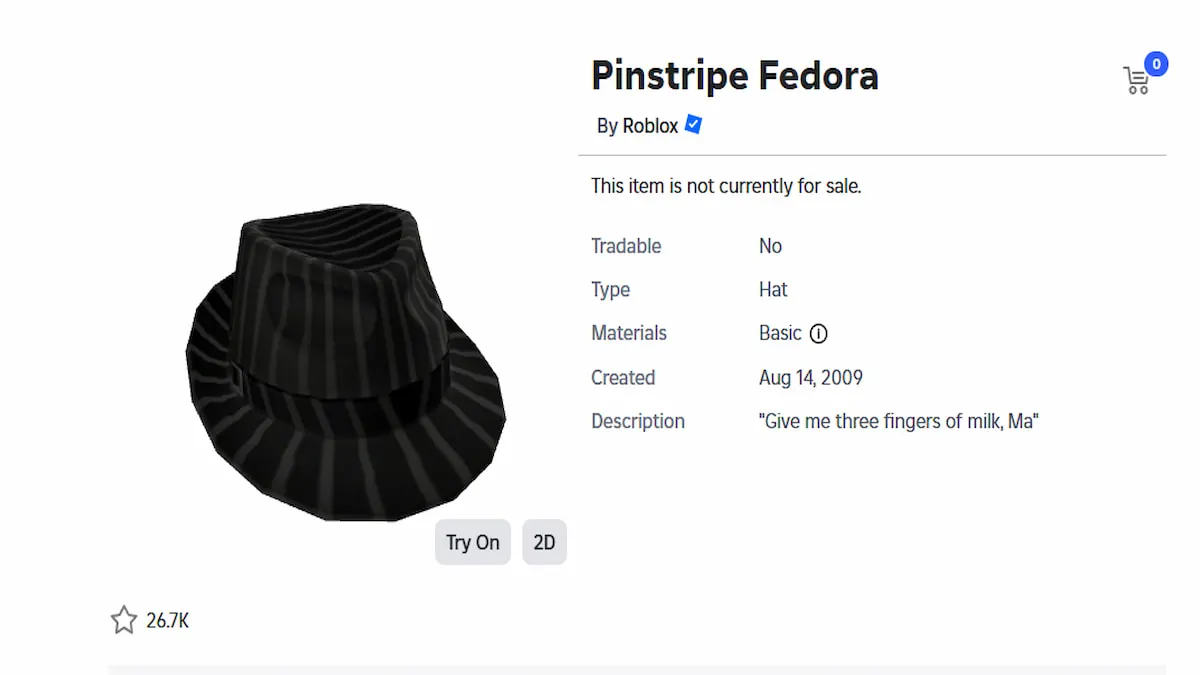Screen dimensions: 1200x675
Task: Click the Pinstripe Fedora title
Action: [x=735, y=75]
